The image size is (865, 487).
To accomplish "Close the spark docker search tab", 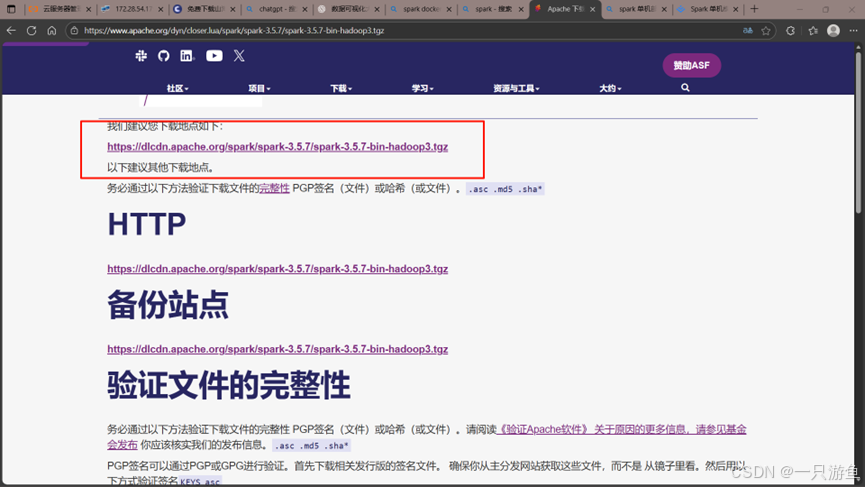I will tap(448, 9).
